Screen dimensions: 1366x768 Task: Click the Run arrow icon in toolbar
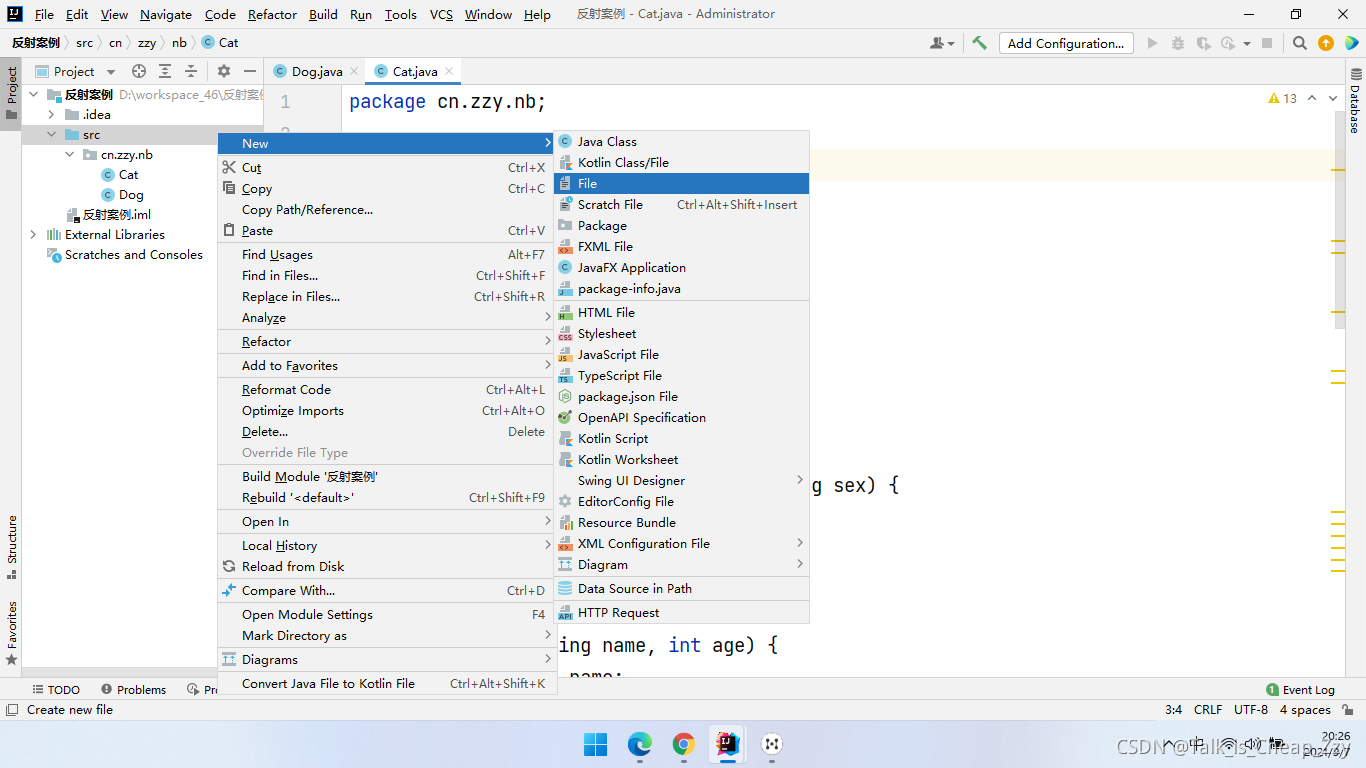(x=1152, y=43)
